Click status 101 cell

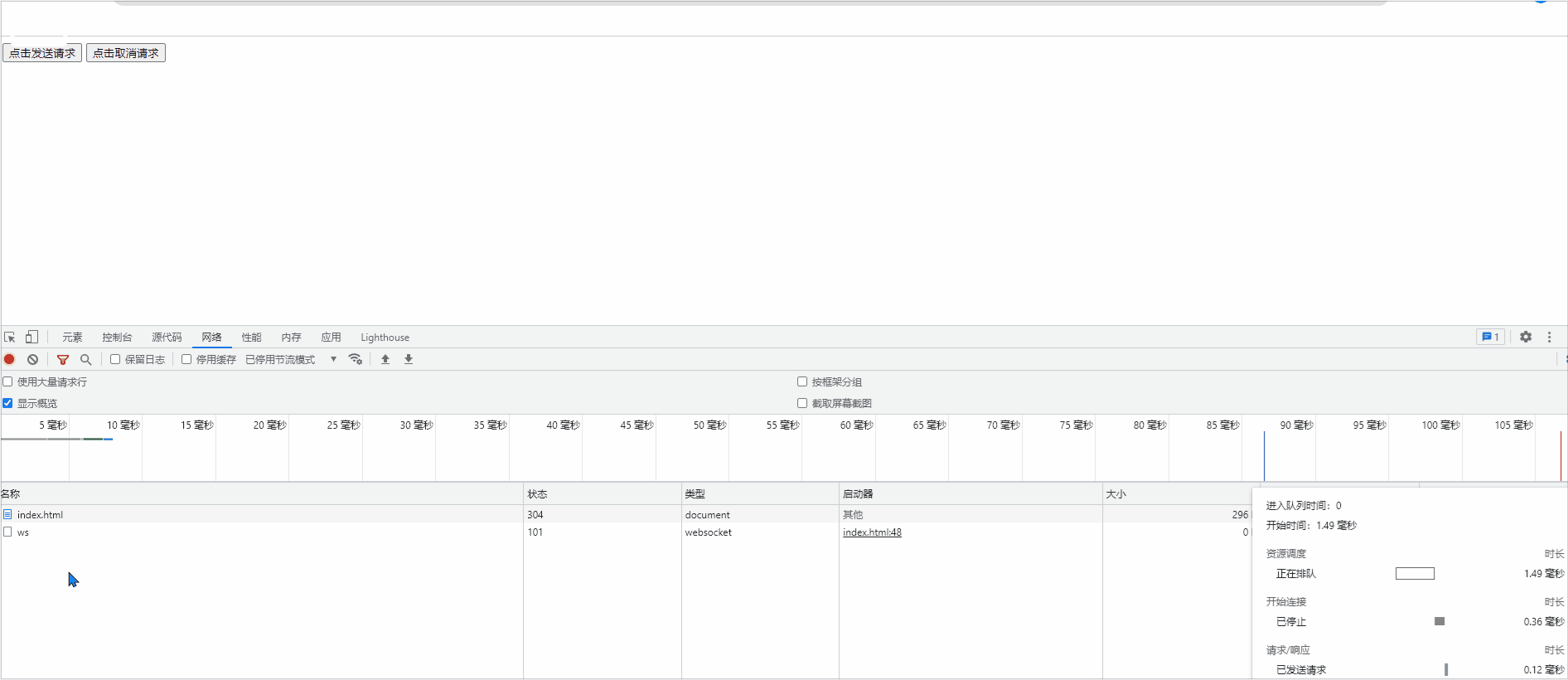[x=535, y=532]
